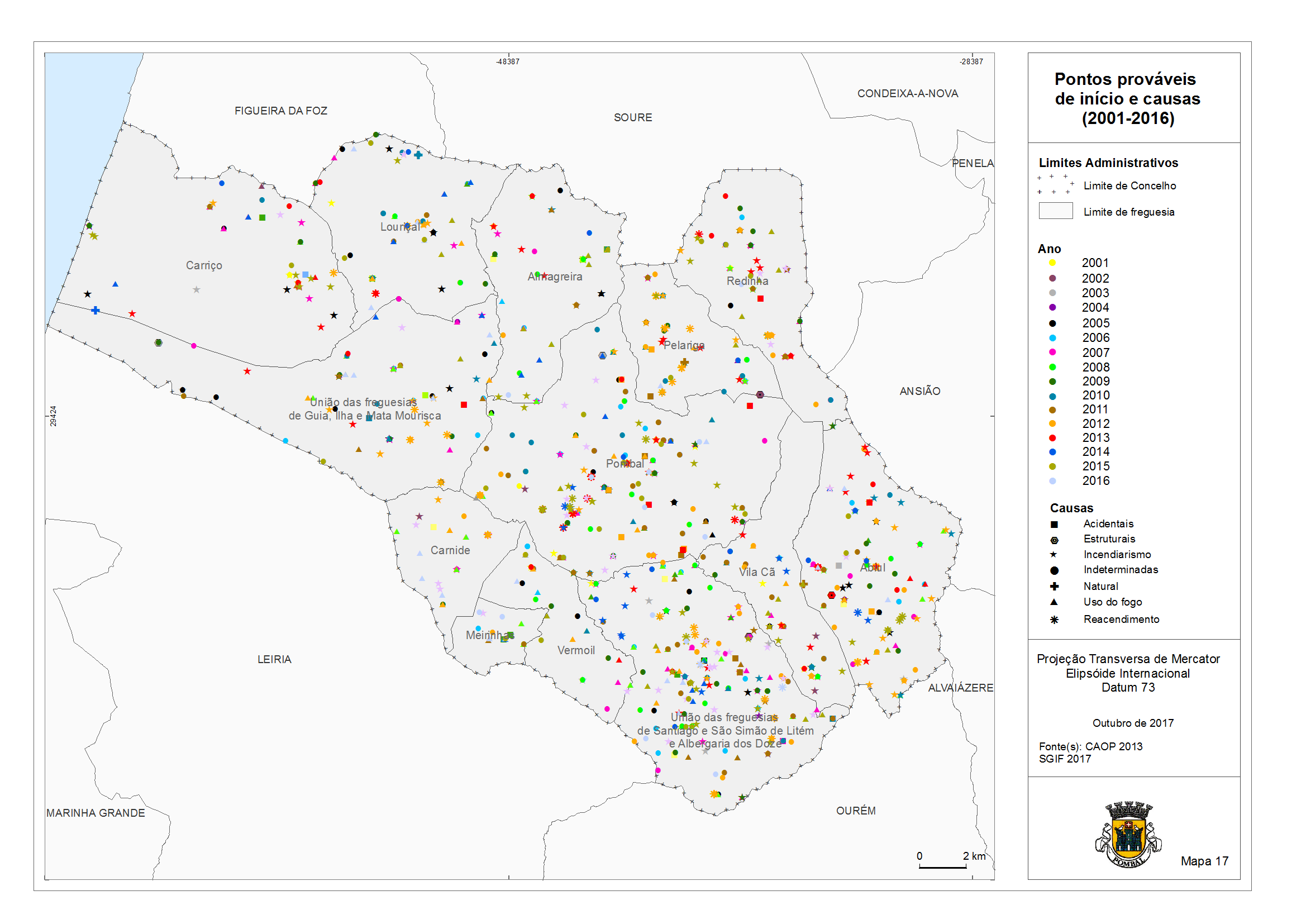Viewport: 1306px width, 924px height.
Task: Click the Natural cross legend symbol
Action: pyautogui.click(x=1054, y=587)
